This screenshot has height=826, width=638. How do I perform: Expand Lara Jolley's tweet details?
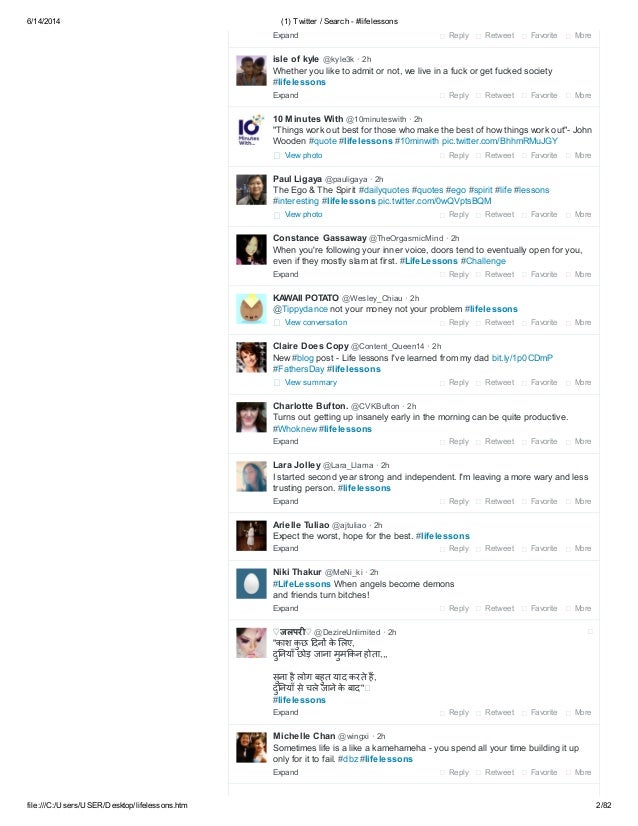click(286, 502)
